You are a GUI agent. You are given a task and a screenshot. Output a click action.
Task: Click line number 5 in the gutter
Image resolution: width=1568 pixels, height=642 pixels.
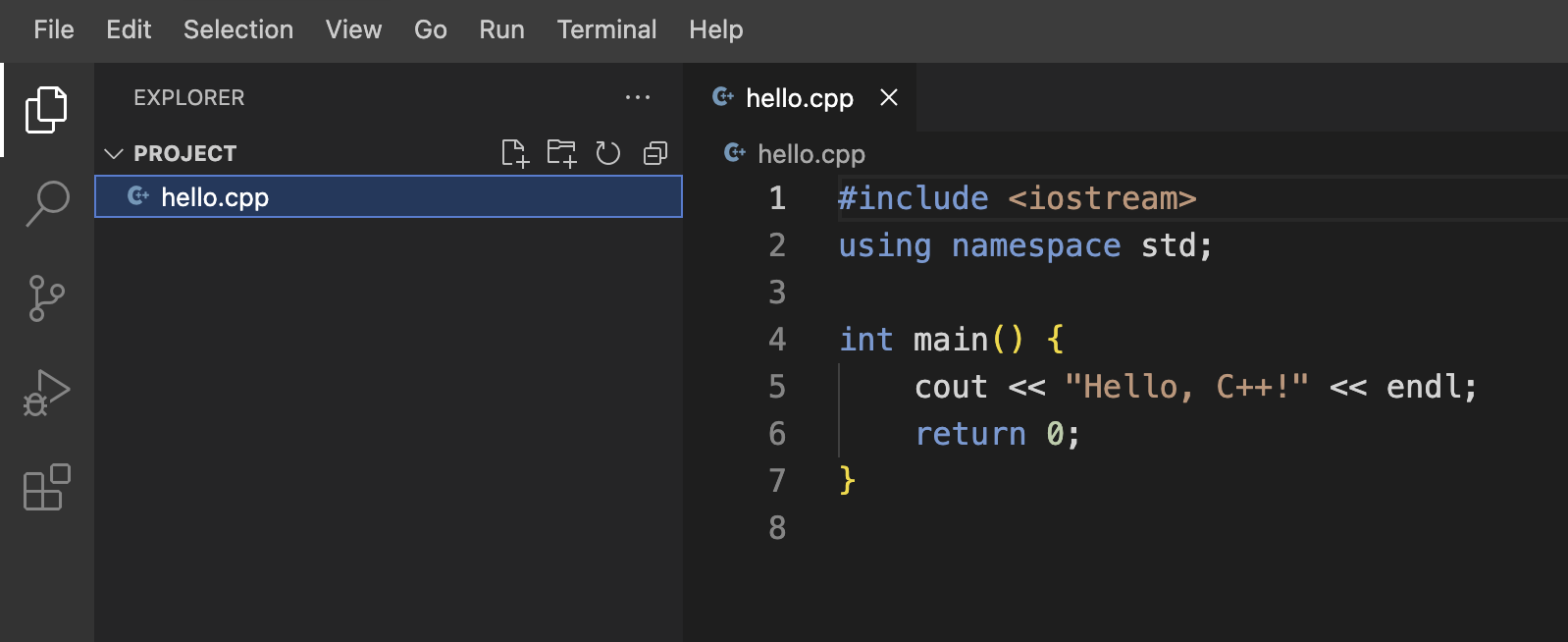tap(777, 387)
